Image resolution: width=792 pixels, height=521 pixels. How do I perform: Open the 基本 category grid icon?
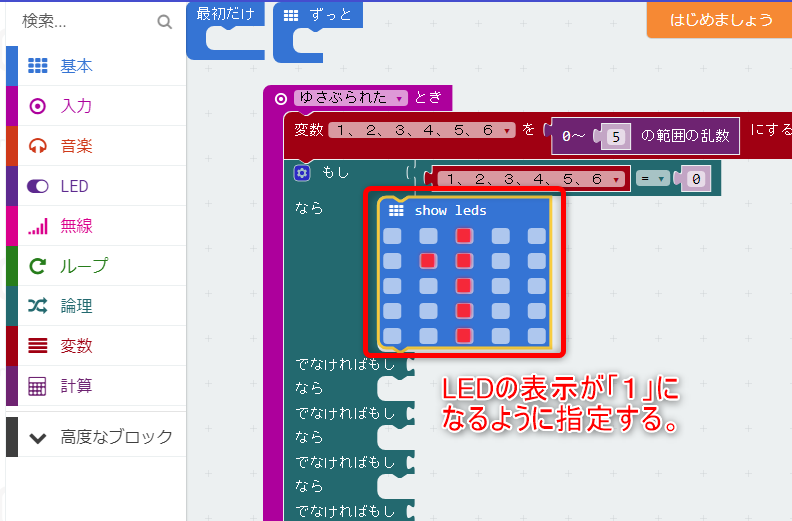tap(38, 66)
